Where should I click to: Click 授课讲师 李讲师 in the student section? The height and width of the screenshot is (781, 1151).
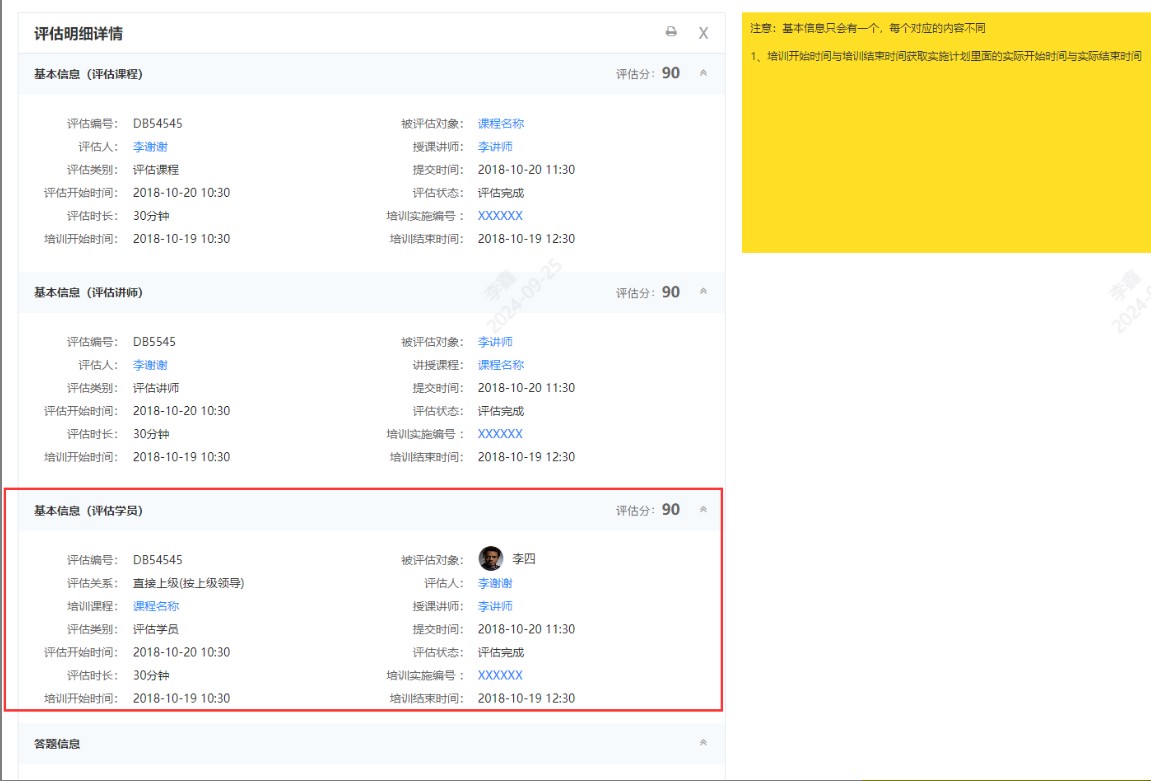[496, 605]
